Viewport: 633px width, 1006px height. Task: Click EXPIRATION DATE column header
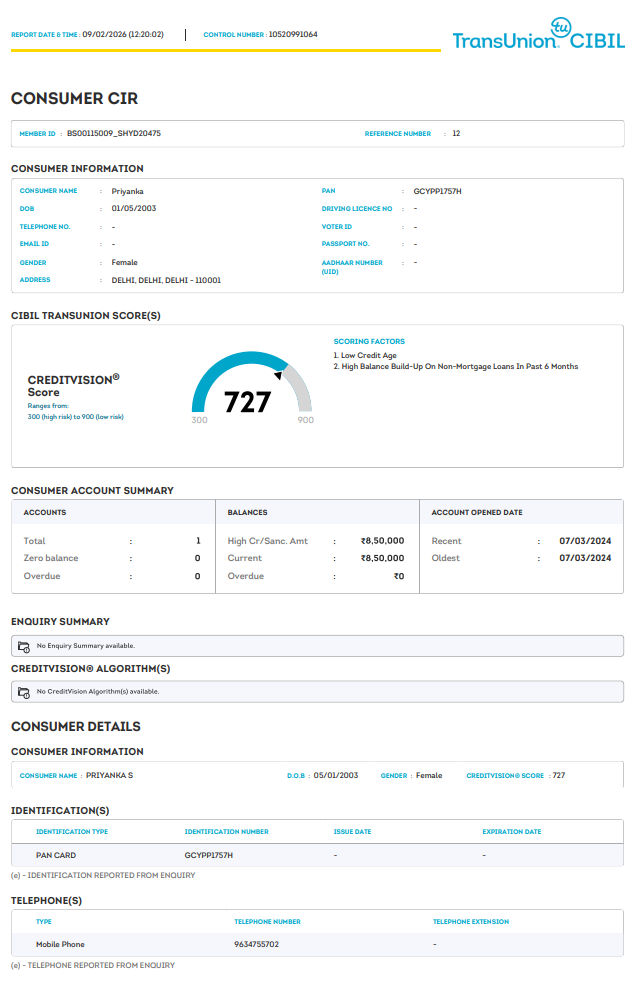point(512,831)
